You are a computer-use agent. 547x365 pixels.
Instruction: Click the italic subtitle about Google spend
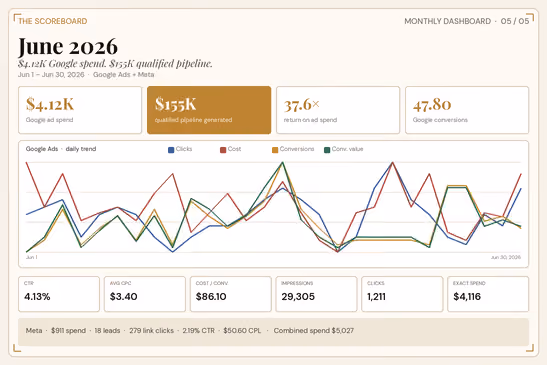coord(115,64)
